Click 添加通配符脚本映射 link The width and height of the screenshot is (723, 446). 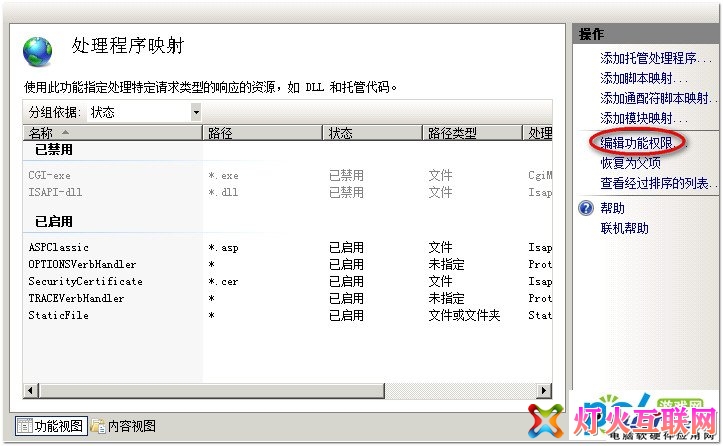[x=658, y=98]
